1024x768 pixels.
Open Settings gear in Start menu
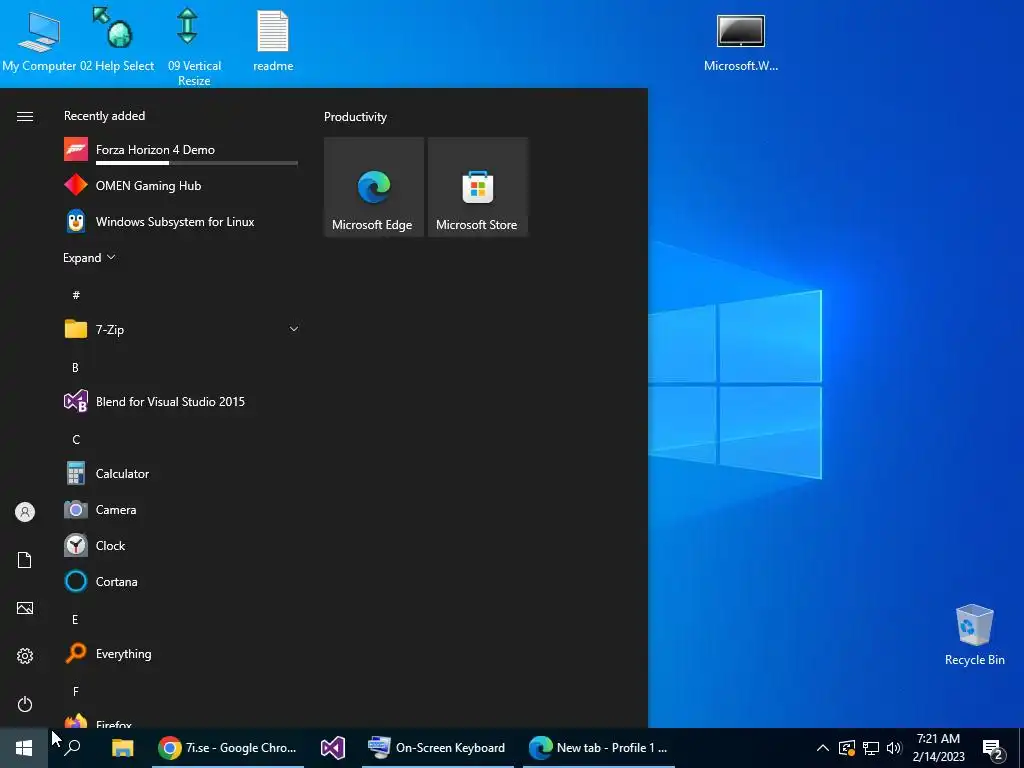25,656
